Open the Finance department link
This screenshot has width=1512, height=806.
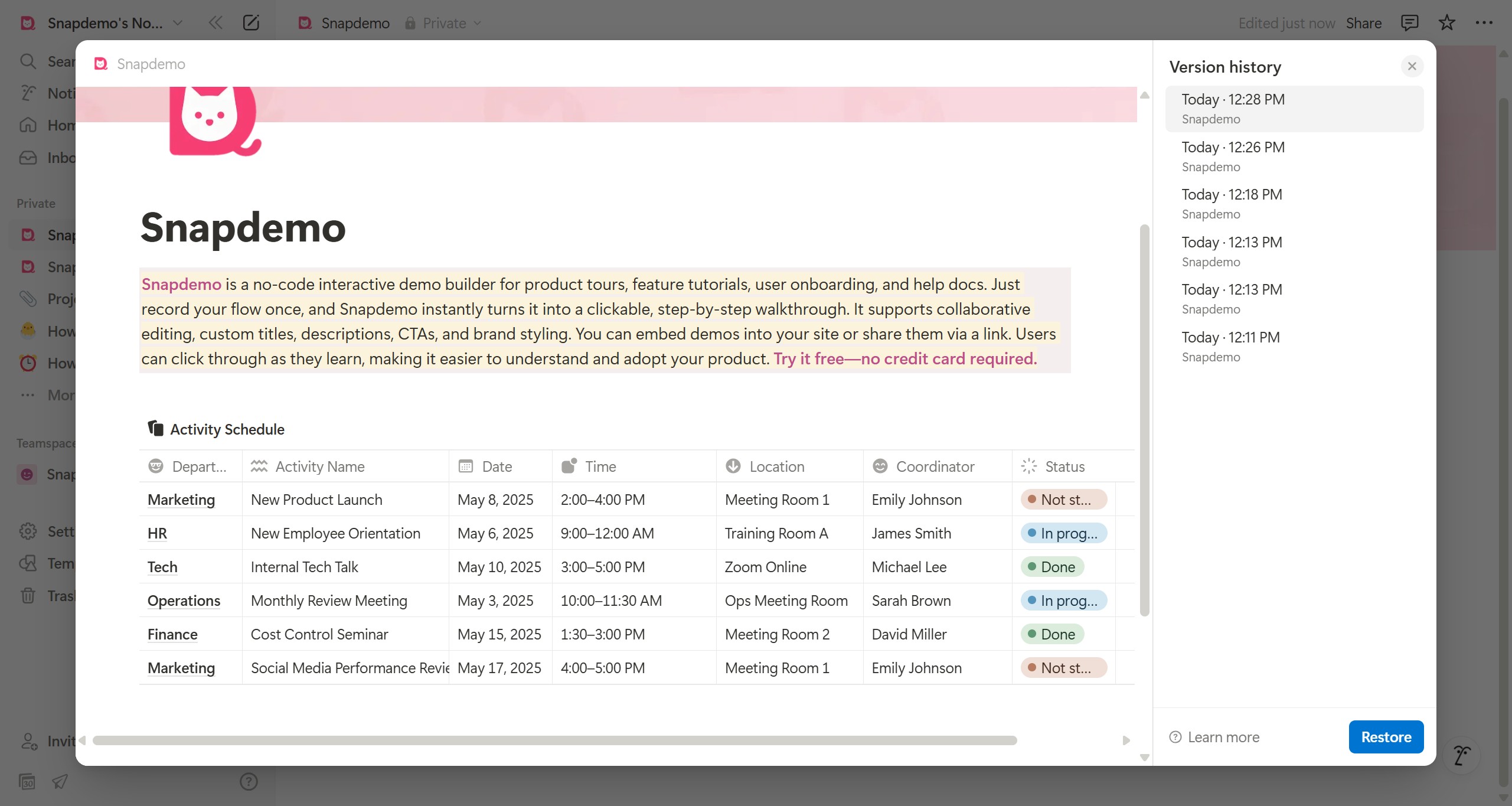(x=172, y=634)
